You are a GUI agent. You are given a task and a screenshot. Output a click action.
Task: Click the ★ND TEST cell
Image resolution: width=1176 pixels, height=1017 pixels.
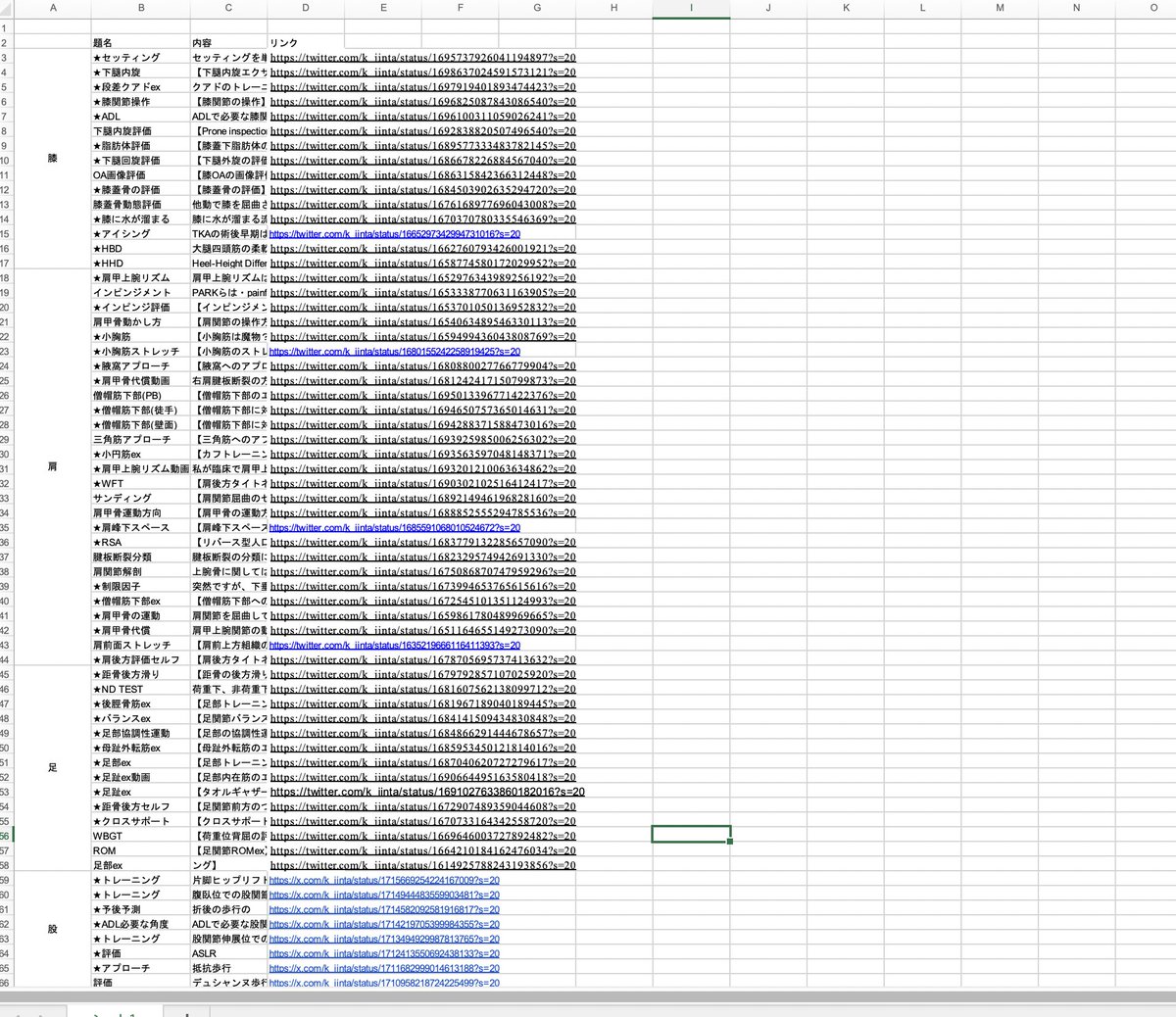click(x=141, y=690)
